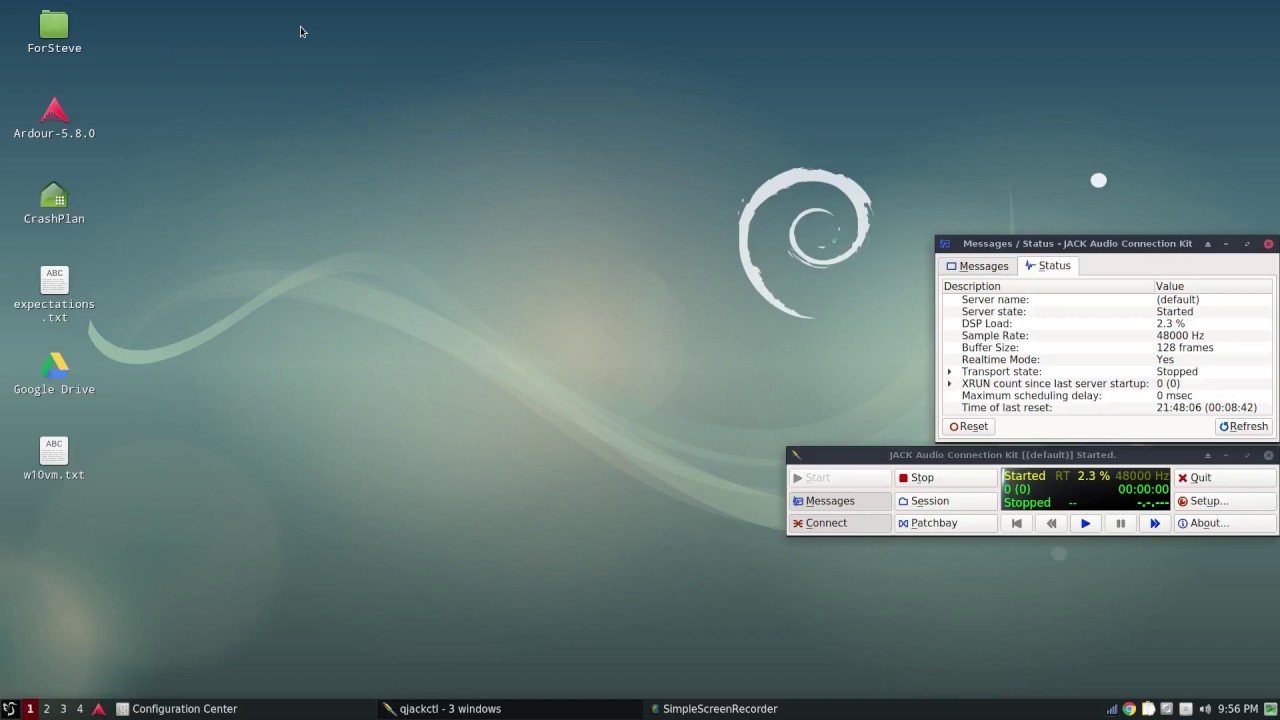
Task: Open the start menu logo in the taskbar
Action: pos(9,709)
